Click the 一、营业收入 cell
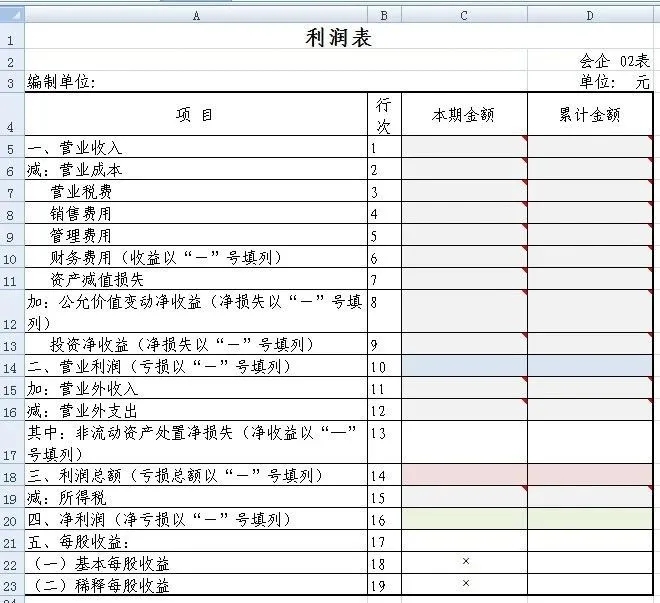Screen dimensions: 660x603 point(196,147)
